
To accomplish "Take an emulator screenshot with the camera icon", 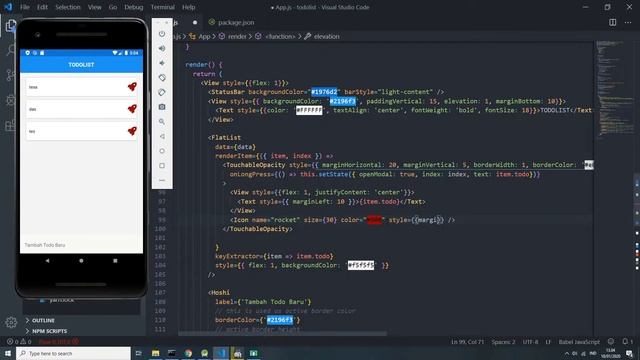I will pos(162,107).
